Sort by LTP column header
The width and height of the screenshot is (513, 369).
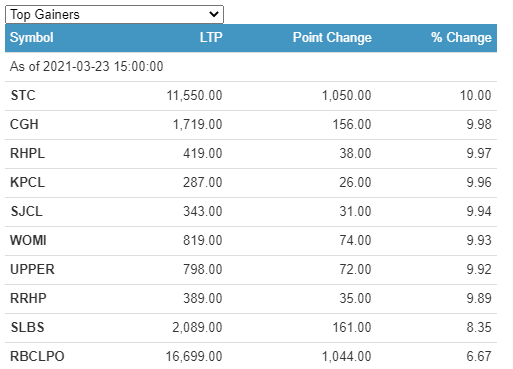pos(211,37)
